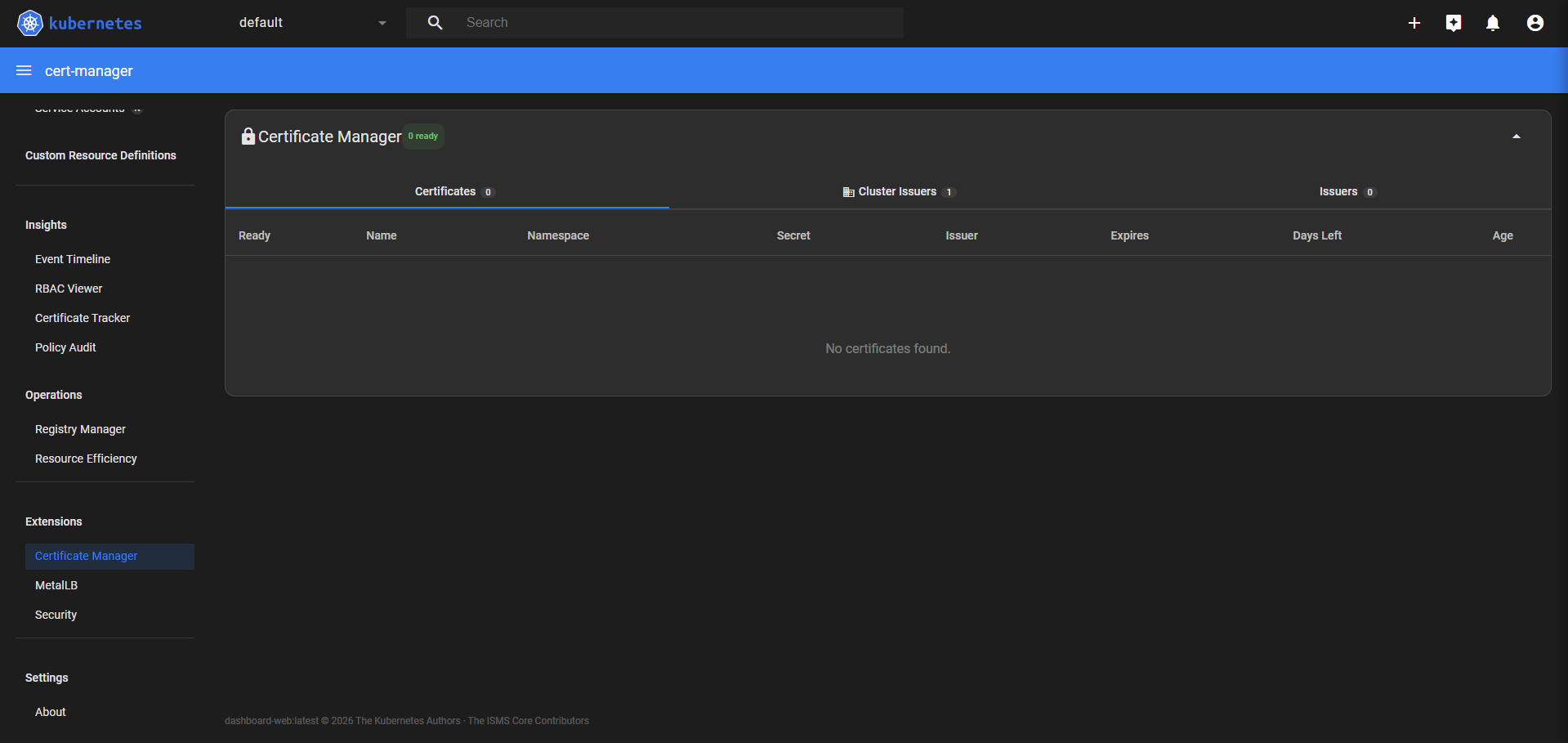Sort by the Name column header
Image resolution: width=1568 pixels, height=743 pixels.
(382, 235)
